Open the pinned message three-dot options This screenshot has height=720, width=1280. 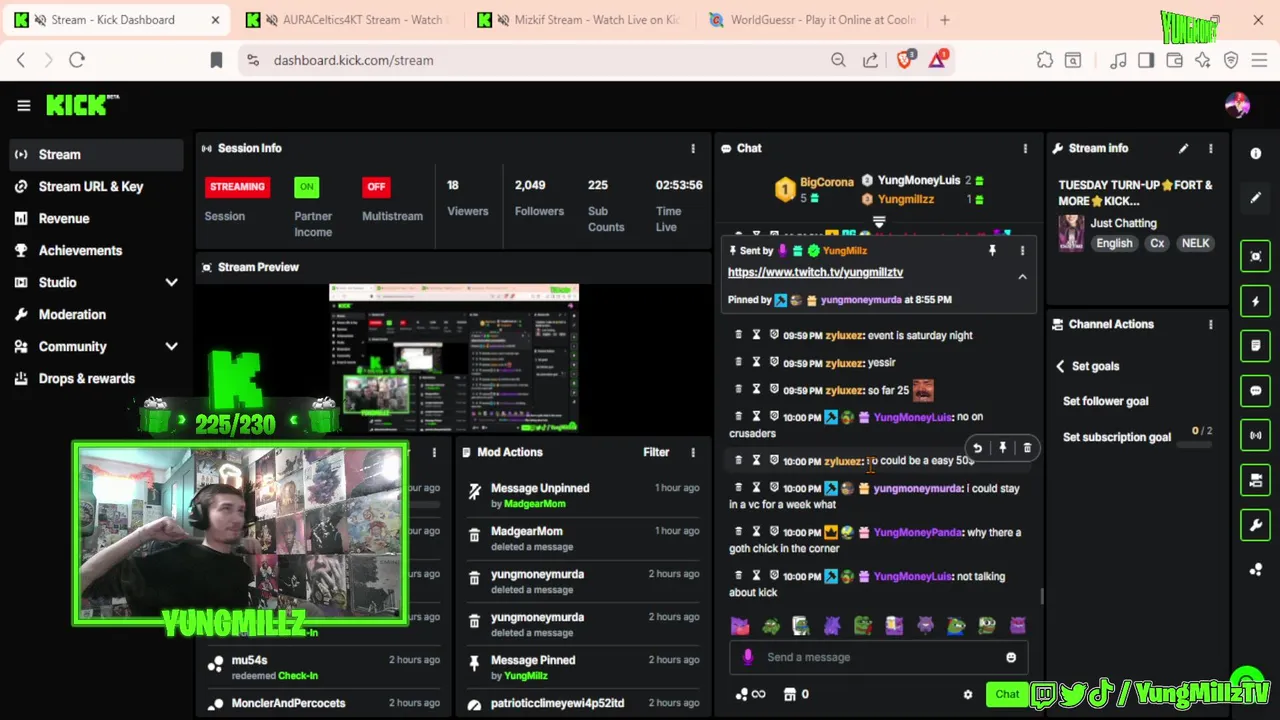pos(1022,251)
